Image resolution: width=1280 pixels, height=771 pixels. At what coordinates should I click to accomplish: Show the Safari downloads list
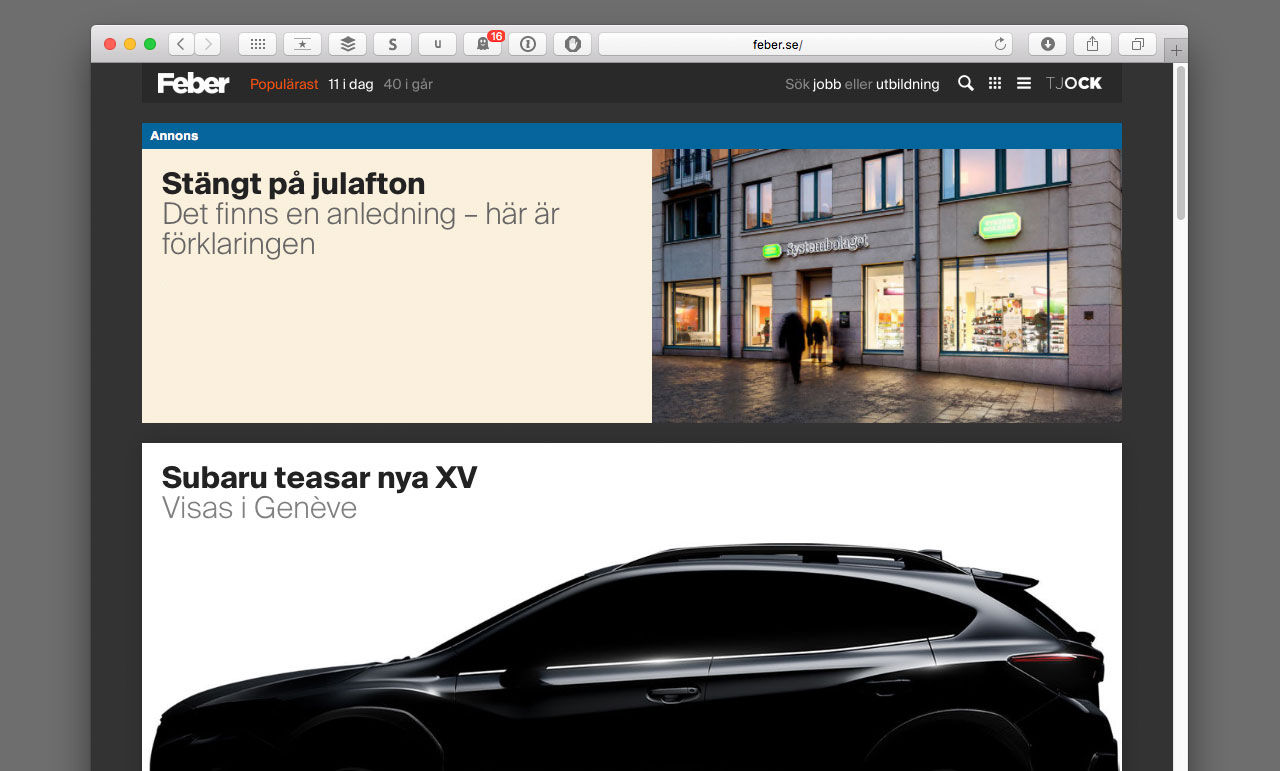click(x=1047, y=44)
